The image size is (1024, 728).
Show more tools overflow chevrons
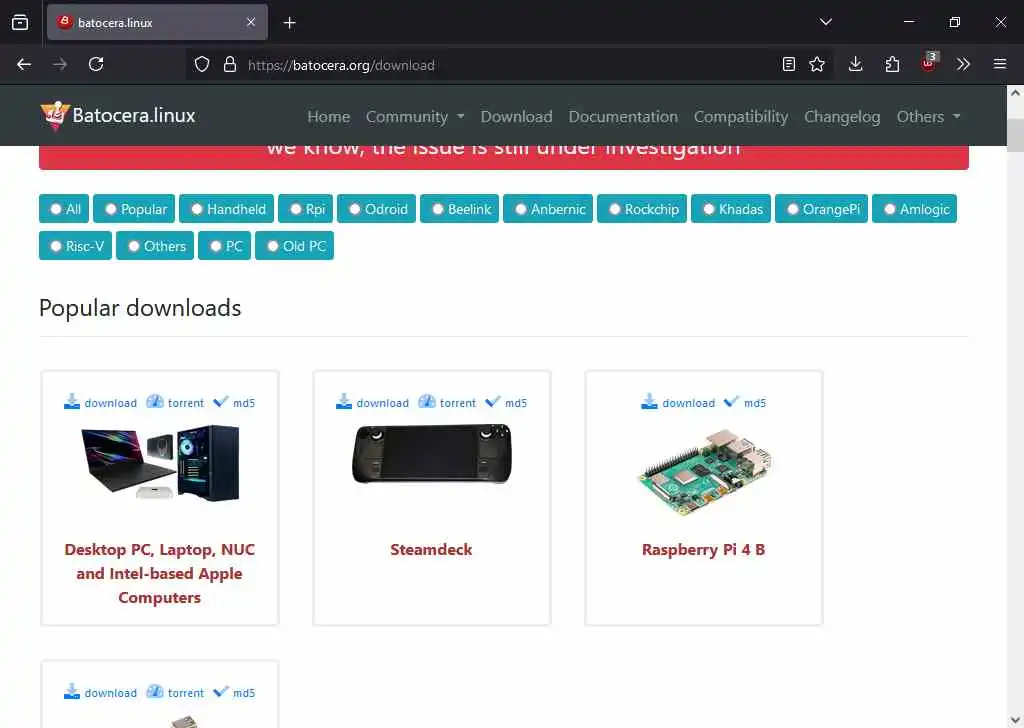pyautogui.click(x=963, y=64)
